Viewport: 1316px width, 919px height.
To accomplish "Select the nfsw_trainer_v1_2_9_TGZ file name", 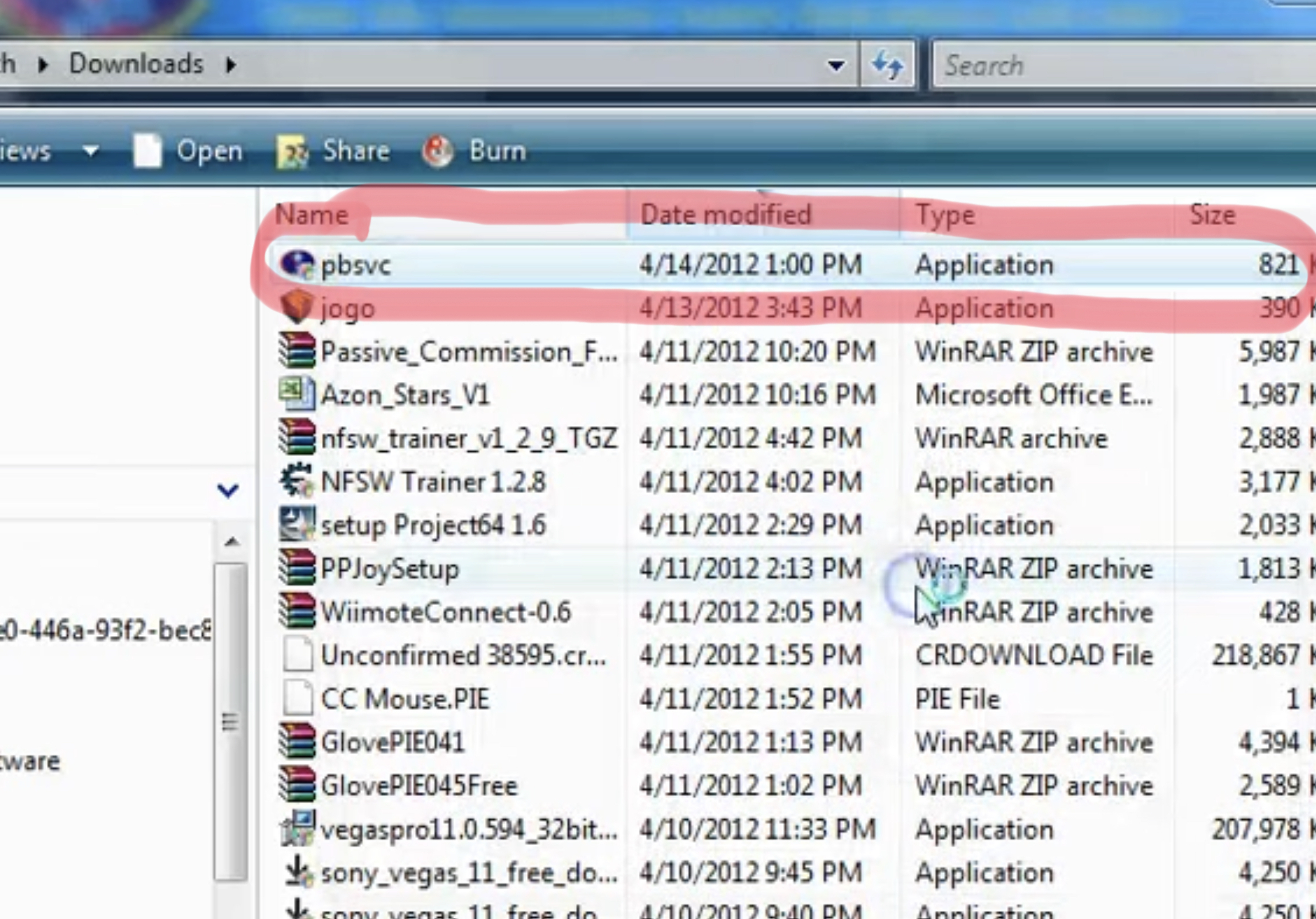I will point(469,439).
